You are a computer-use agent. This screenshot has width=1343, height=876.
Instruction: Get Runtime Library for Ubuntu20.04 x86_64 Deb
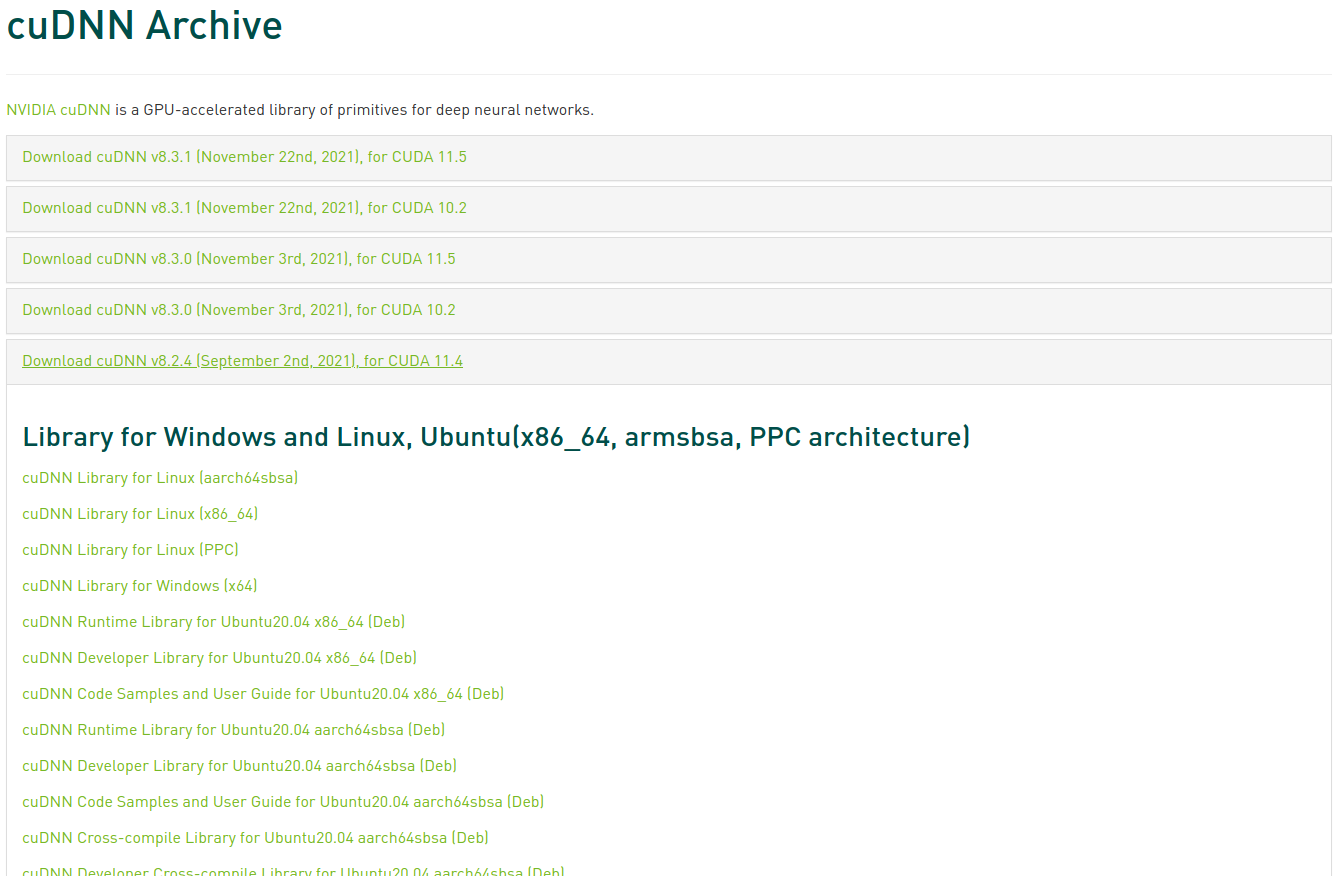click(x=213, y=622)
